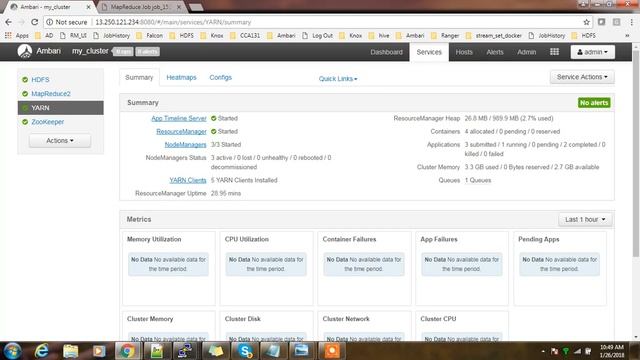
Task: Open Windows Start button
Action: pyautogui.click(x=12, y=351)
